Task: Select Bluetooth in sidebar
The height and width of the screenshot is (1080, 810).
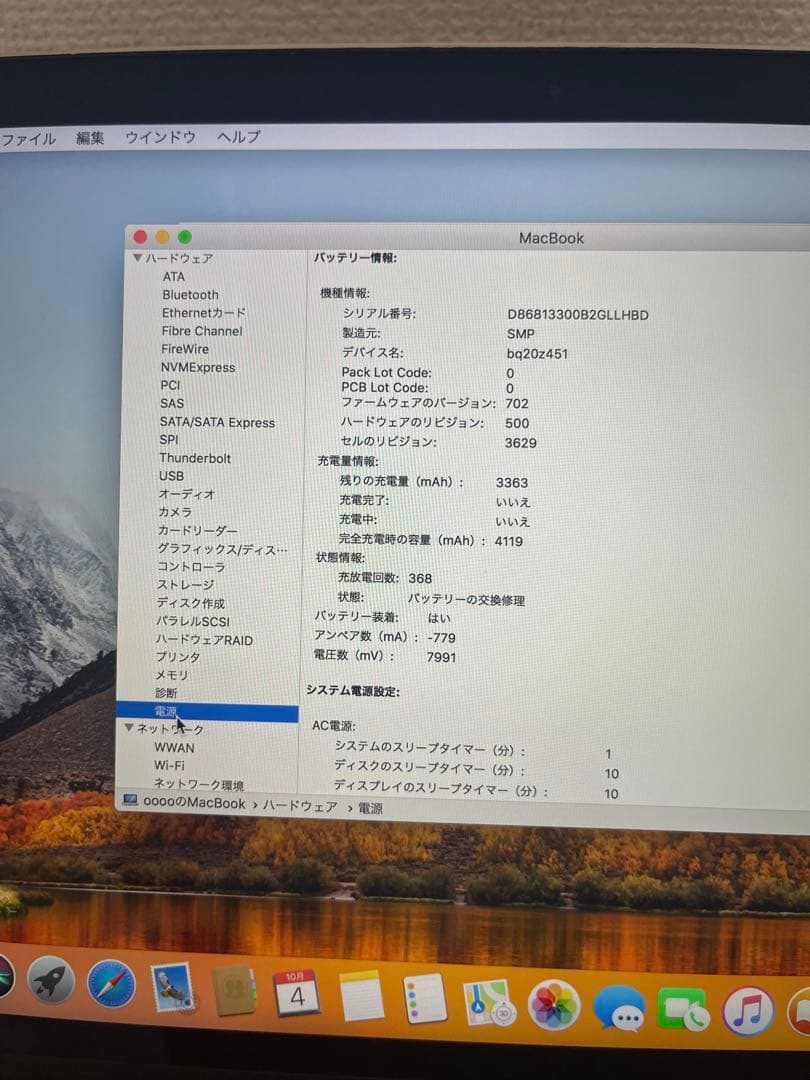Action: [190, 294]
